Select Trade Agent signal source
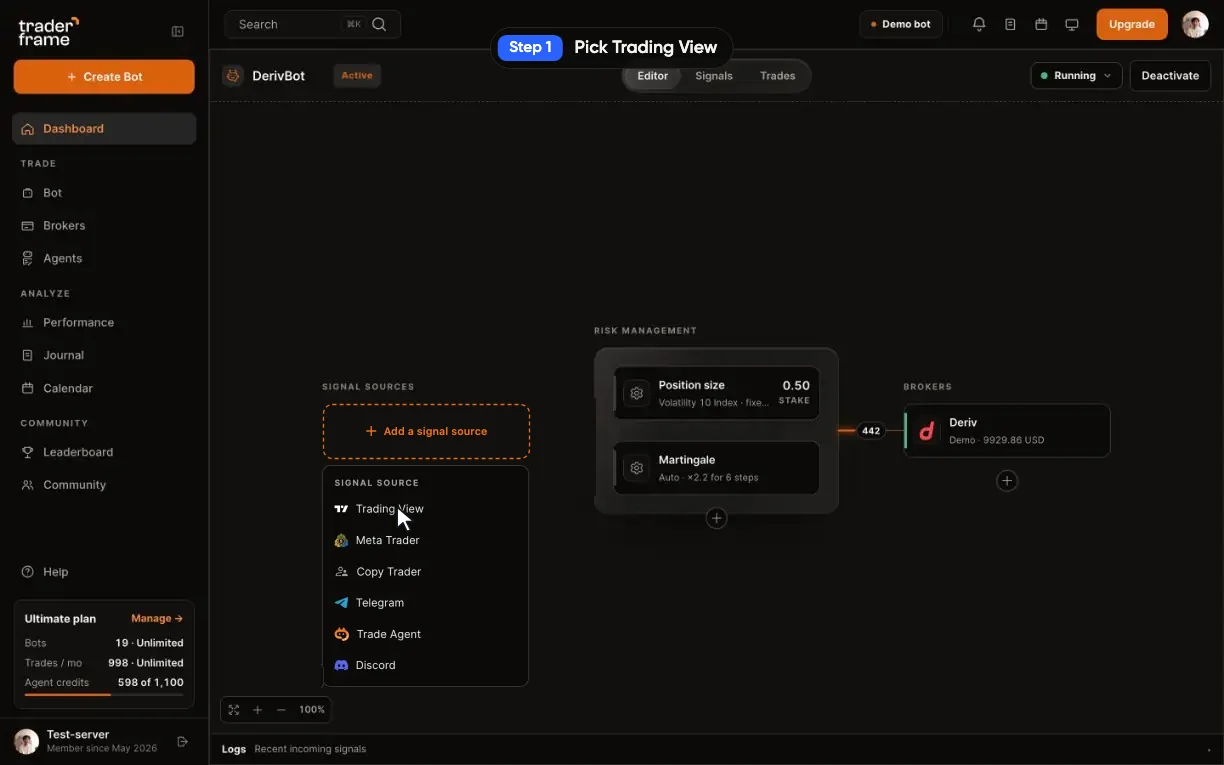The image size is (1224, 765). (x=426, y=634)
